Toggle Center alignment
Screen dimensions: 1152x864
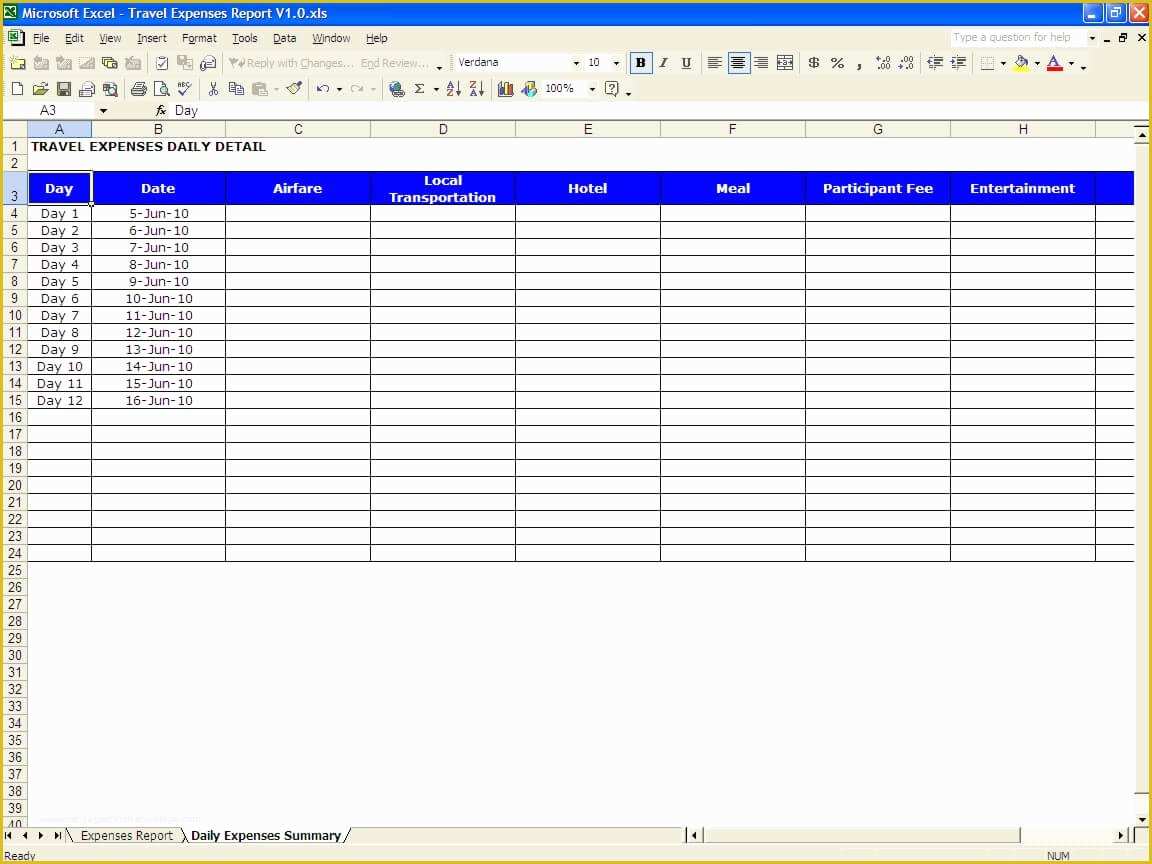coord(738,63)
